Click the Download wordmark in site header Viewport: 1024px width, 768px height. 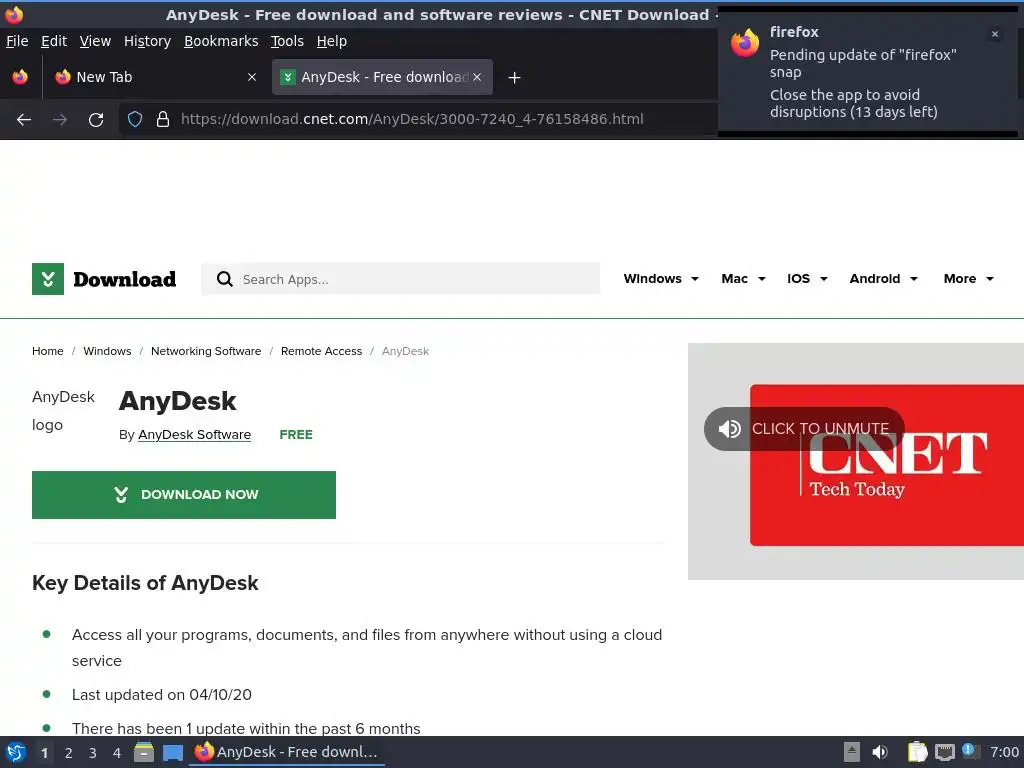pyautogui.click(x=125, y=280)
